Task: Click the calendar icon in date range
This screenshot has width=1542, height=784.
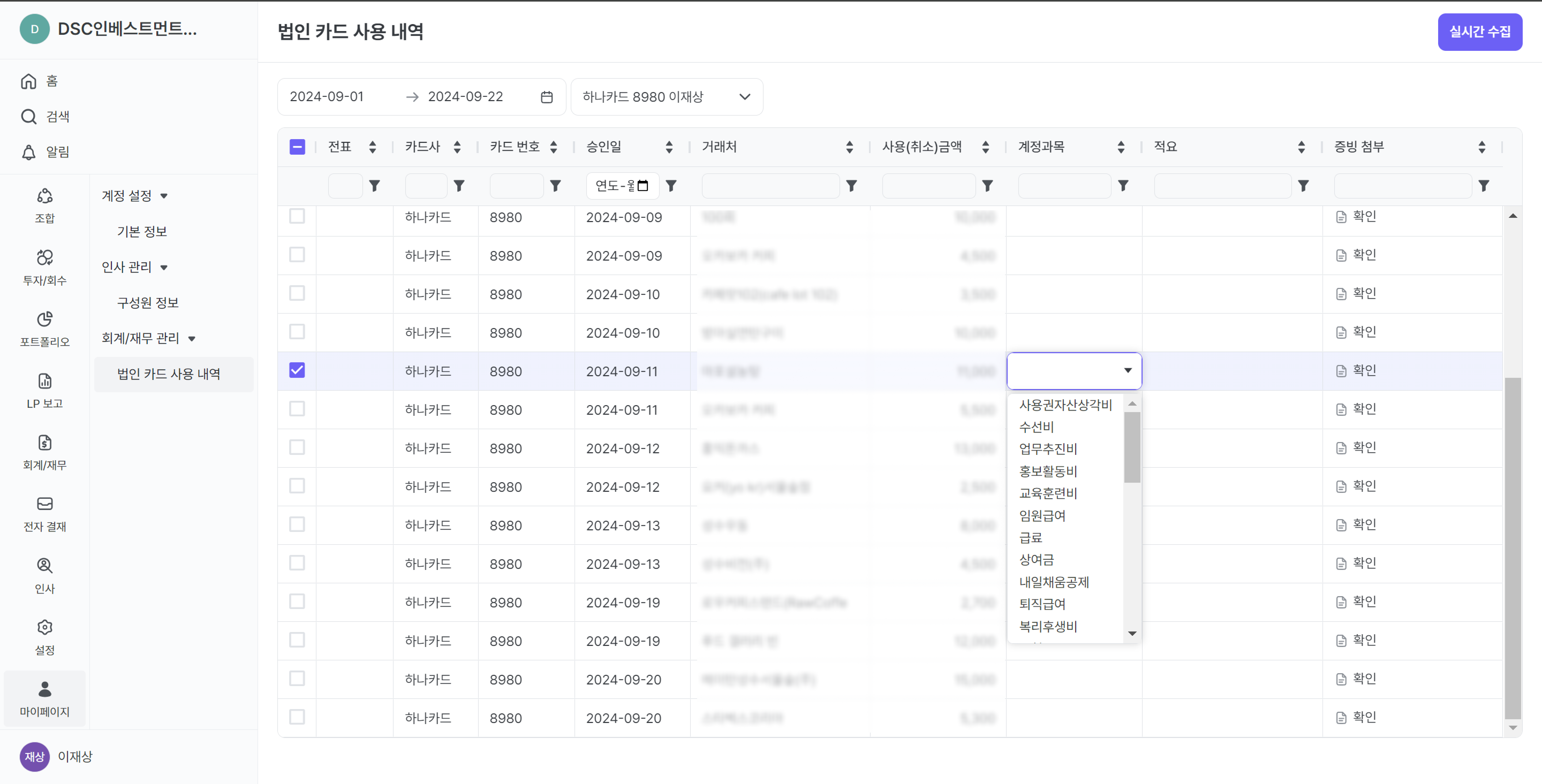Action: click(546, 97)
